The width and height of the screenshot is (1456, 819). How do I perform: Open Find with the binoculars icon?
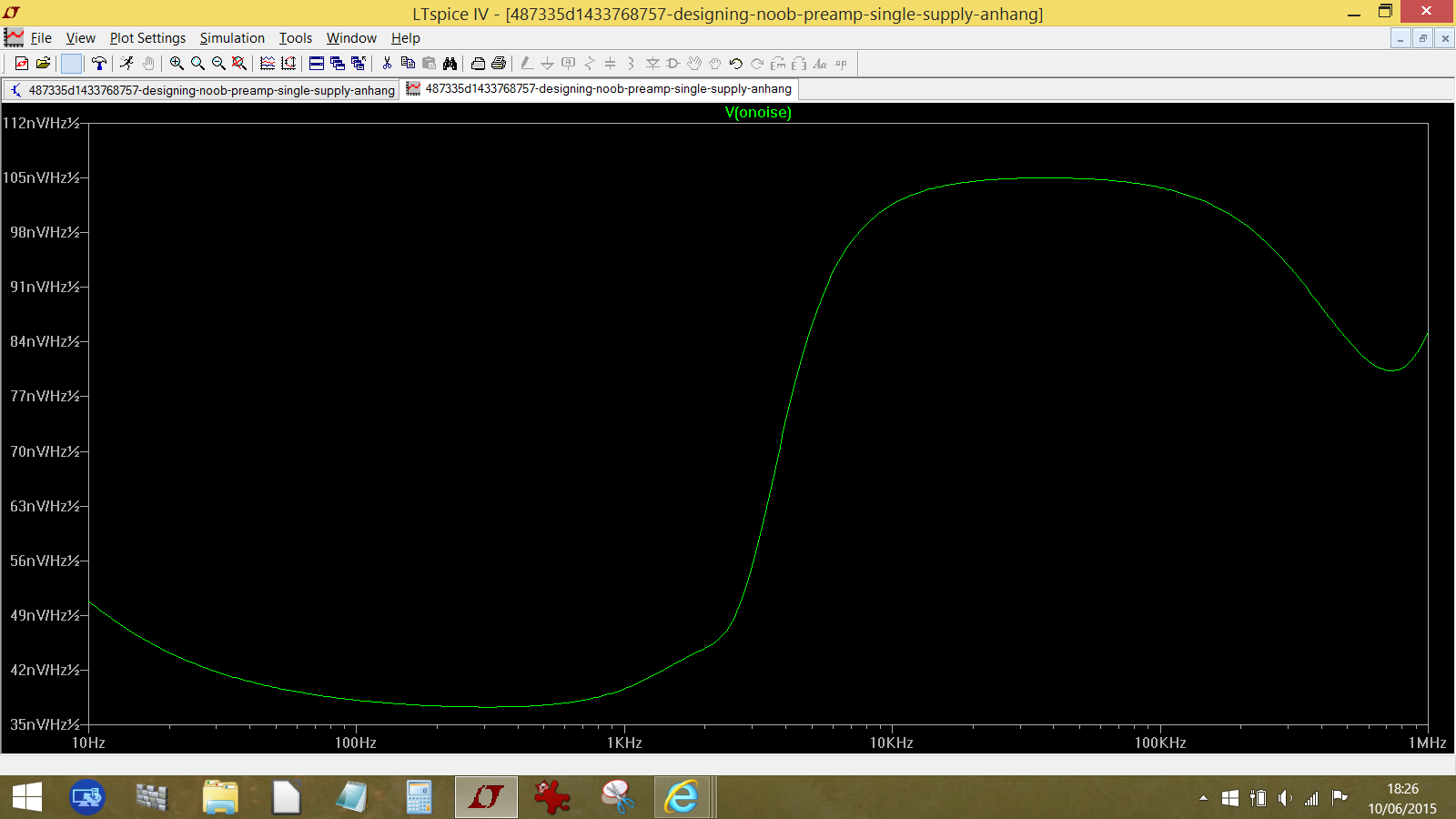pyautogui.click(x=450, y=64)
